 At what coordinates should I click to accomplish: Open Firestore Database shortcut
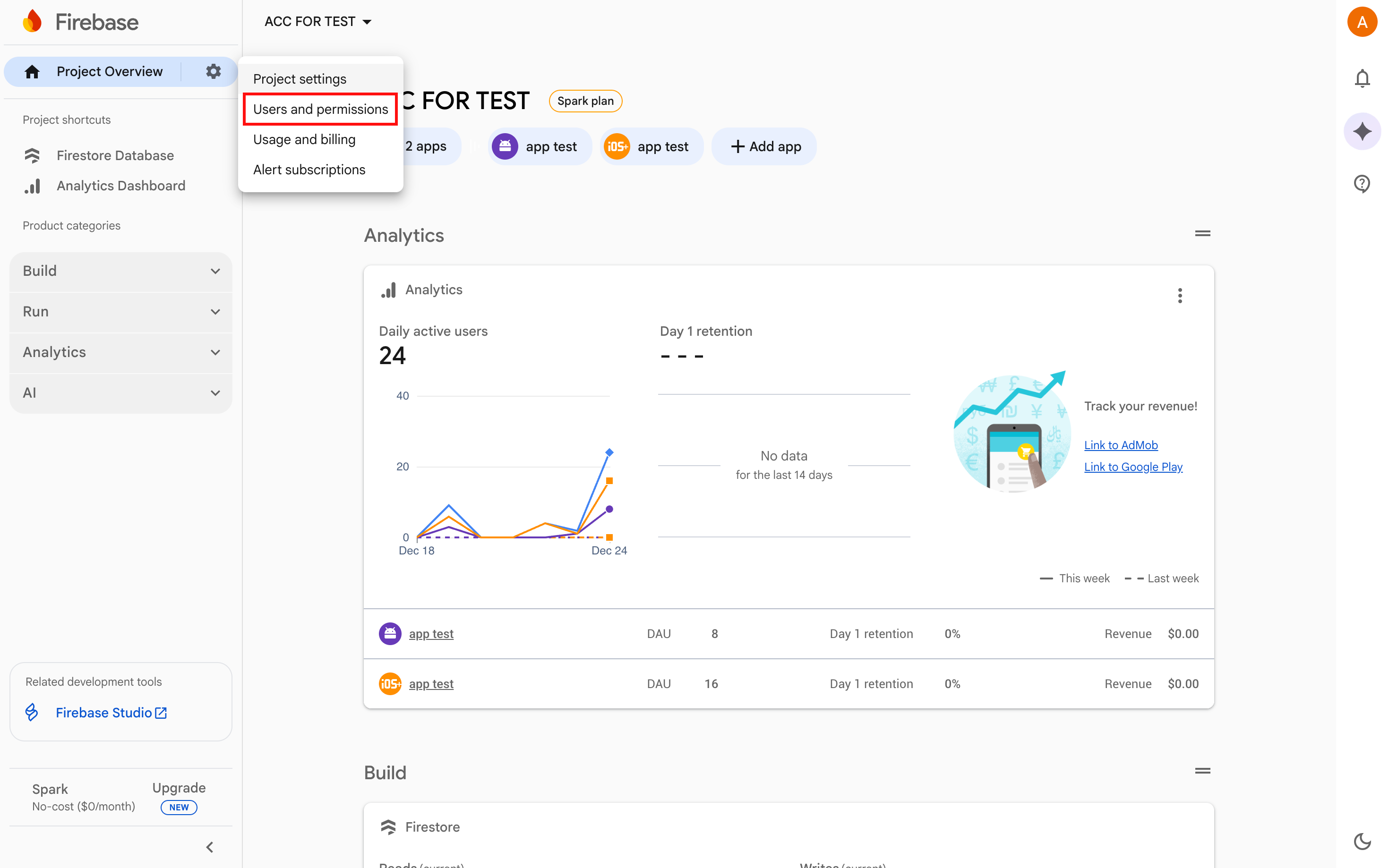tap(115, 155)
